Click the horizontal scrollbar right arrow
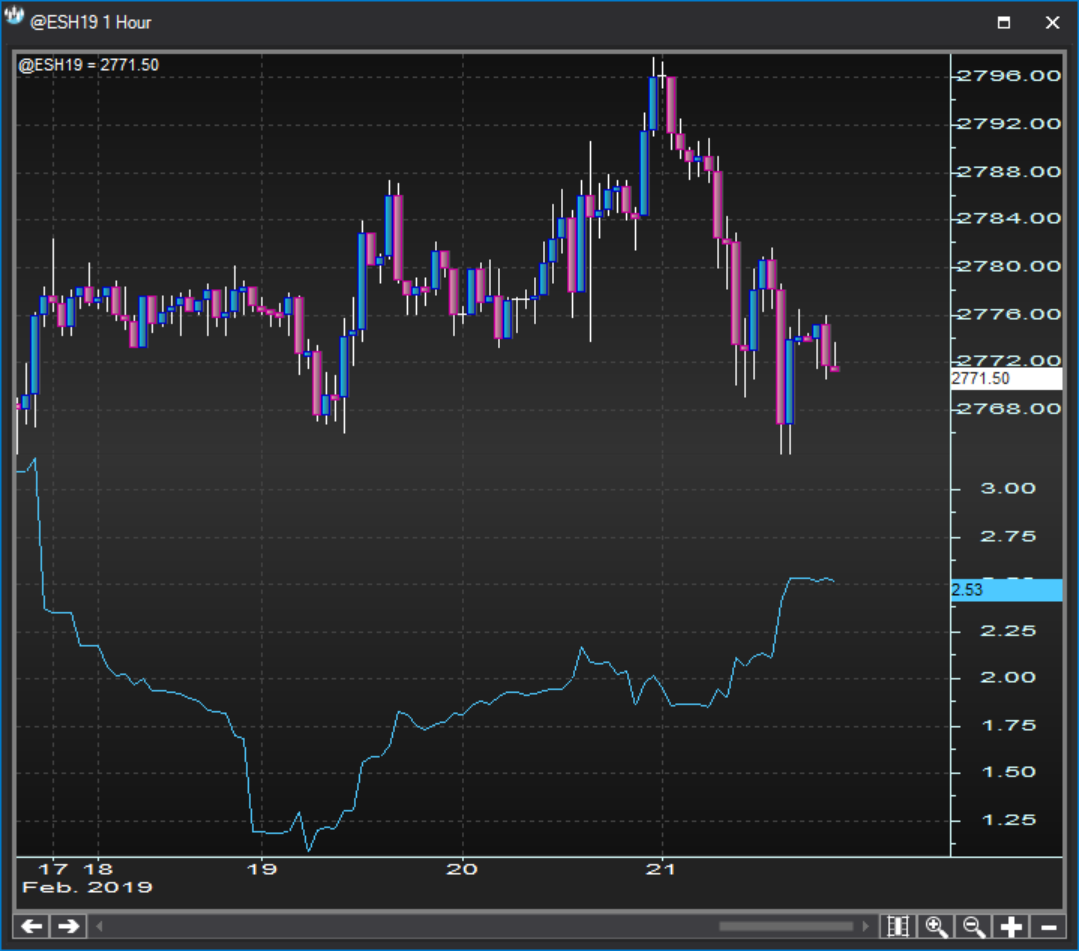The image size is (1079, 951). pos(865,926)
